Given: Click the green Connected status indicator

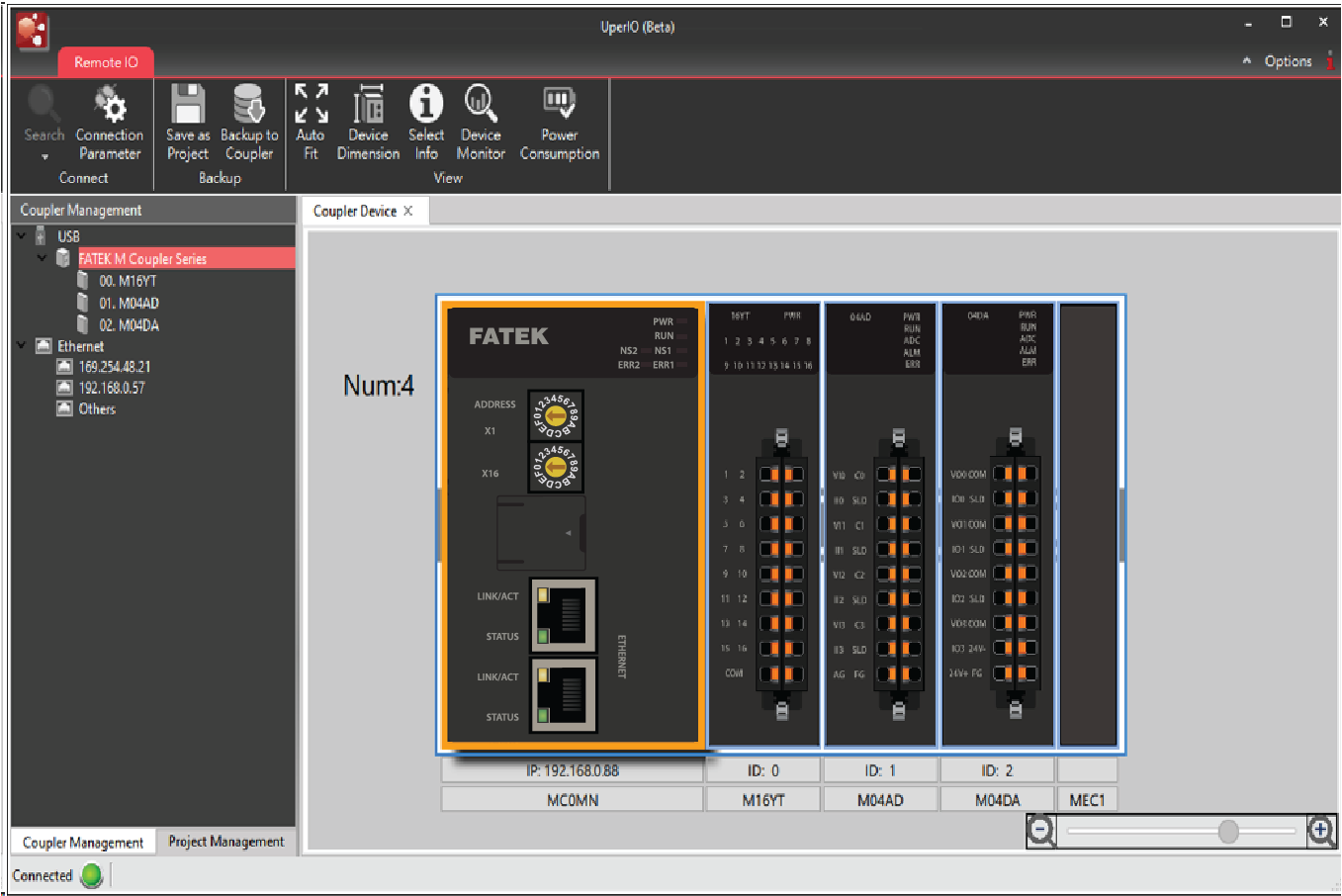Looking at the screenshot, I should coord(91,875).
